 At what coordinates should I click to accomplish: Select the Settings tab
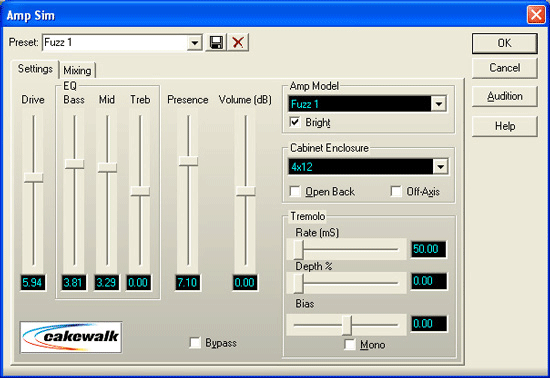(35, 69)
